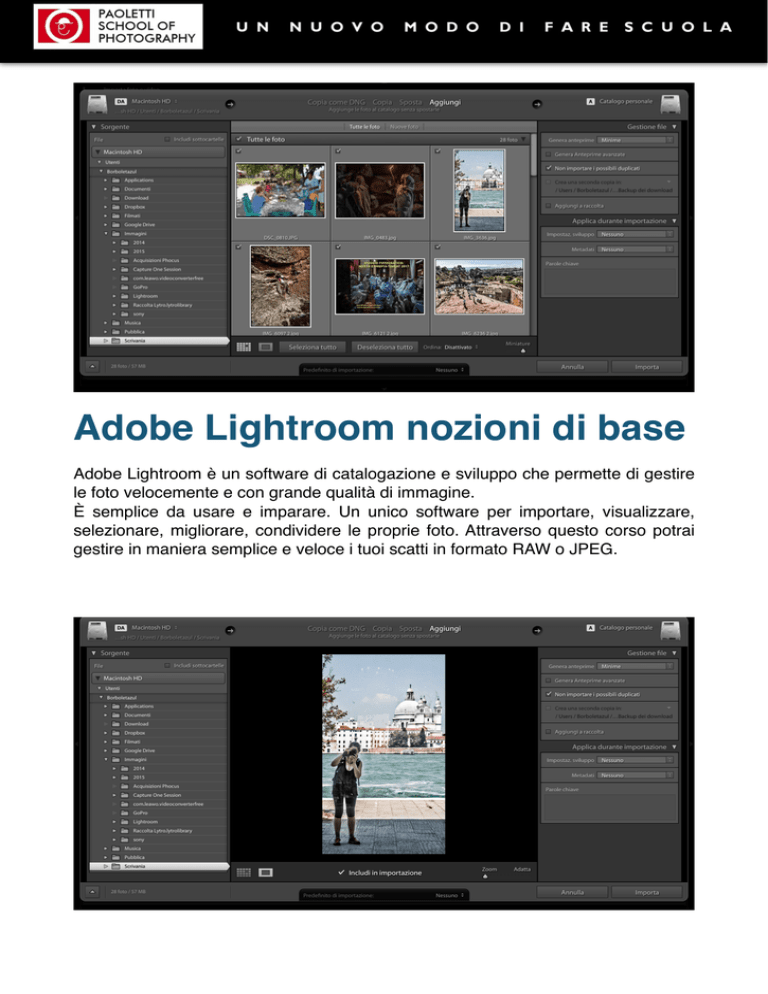
Task: Collapse the 'Gestione file' panel in the top dialog
Action: point(674,127)
